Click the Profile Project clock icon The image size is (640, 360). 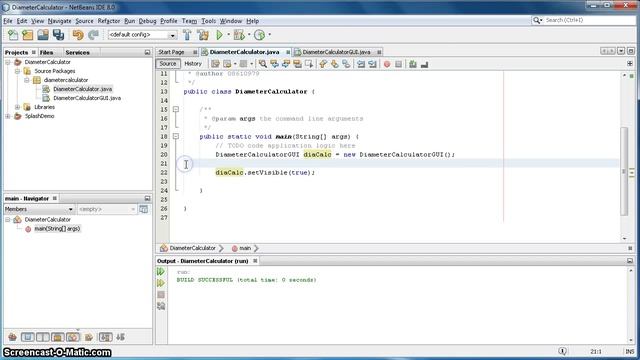[x=260, y=35]
